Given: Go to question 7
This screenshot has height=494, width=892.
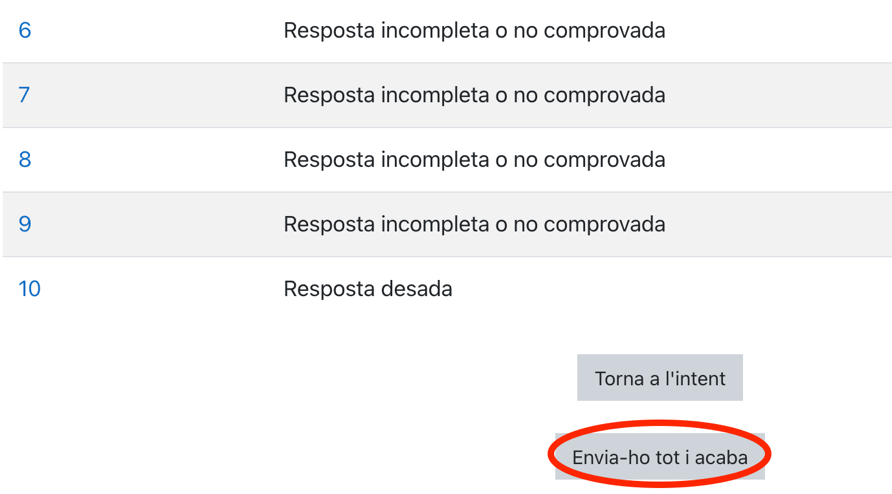Looking at the screenshot, I should (25, 95).
